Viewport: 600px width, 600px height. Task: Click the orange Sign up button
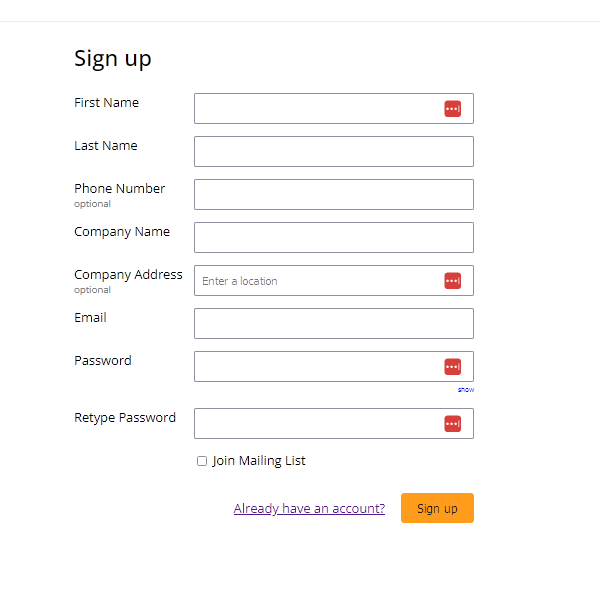437,508
